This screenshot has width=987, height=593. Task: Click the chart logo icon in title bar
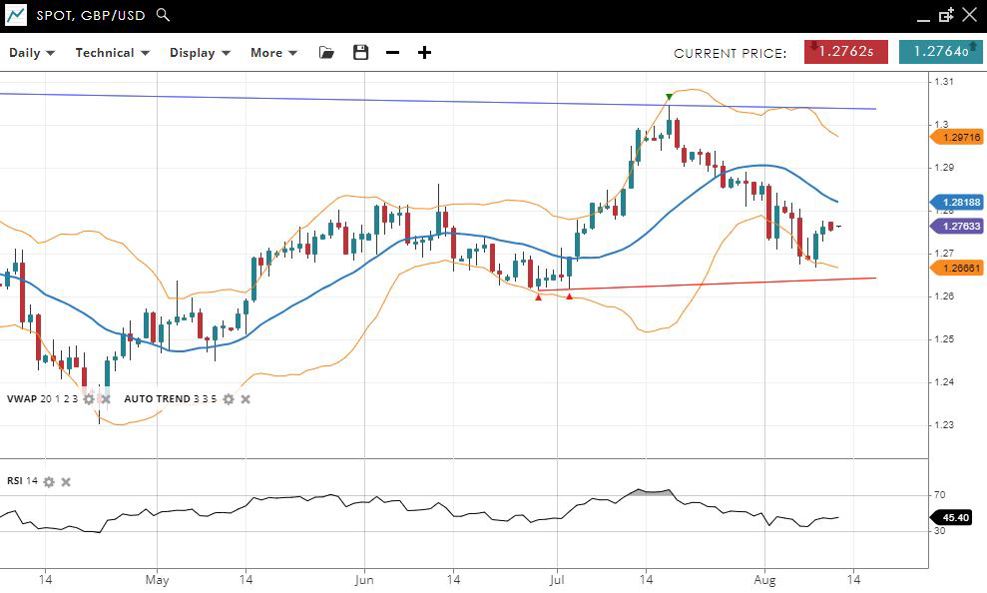click(16, 15)
